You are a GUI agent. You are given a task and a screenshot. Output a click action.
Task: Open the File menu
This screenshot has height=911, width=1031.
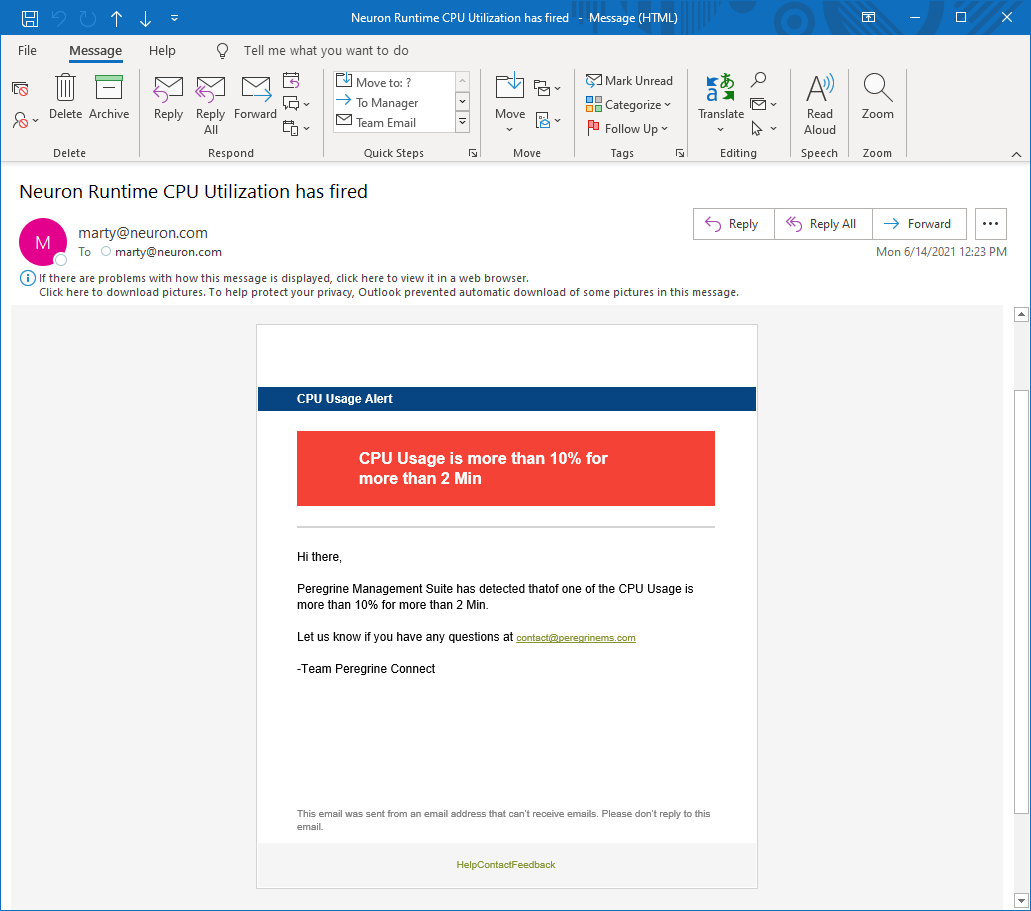click(x=28, y=51)
